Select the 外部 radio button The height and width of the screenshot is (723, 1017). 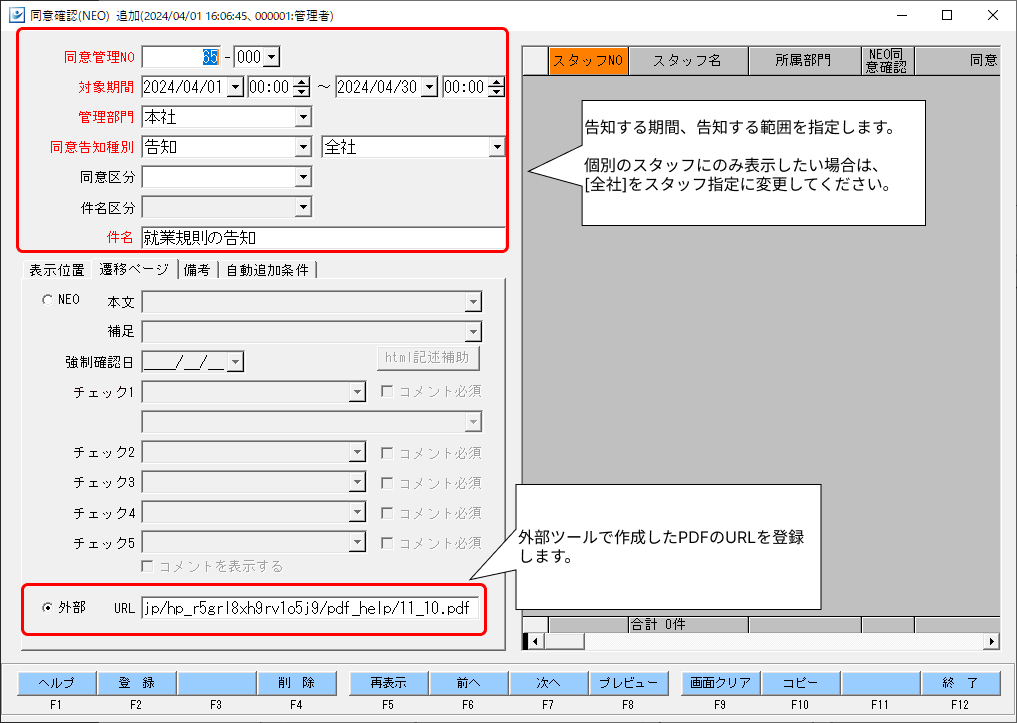pos(47,608)
